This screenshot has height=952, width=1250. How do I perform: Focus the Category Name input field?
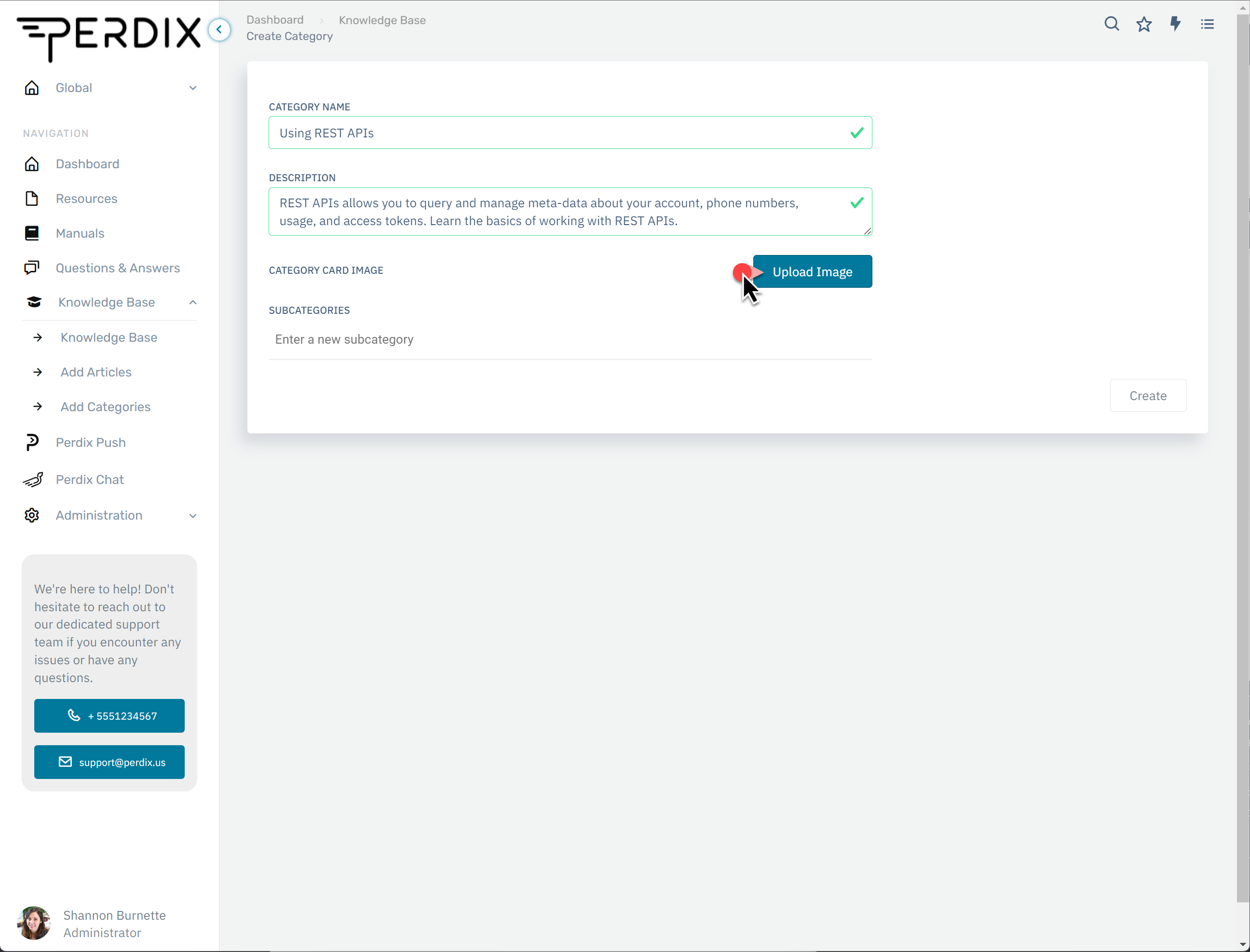[x=571, y=133]
